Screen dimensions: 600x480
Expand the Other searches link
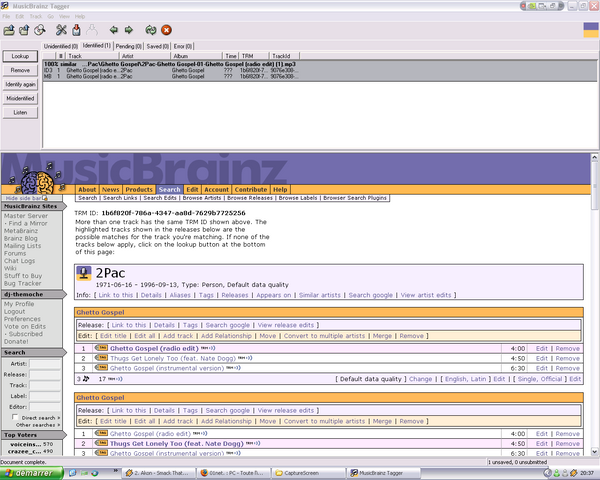point(38,425)
